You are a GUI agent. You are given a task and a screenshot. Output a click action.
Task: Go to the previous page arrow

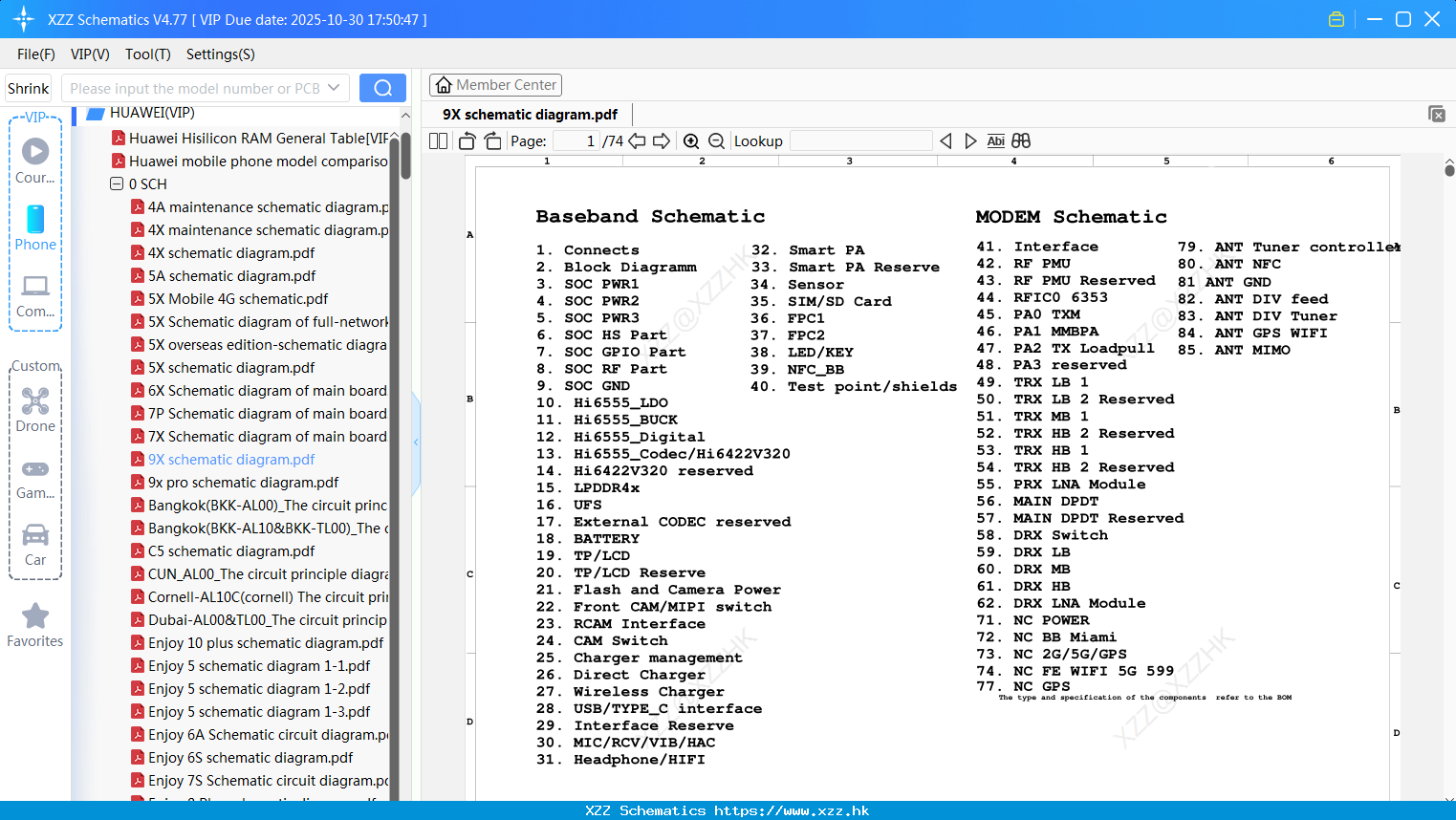(637, 141)
